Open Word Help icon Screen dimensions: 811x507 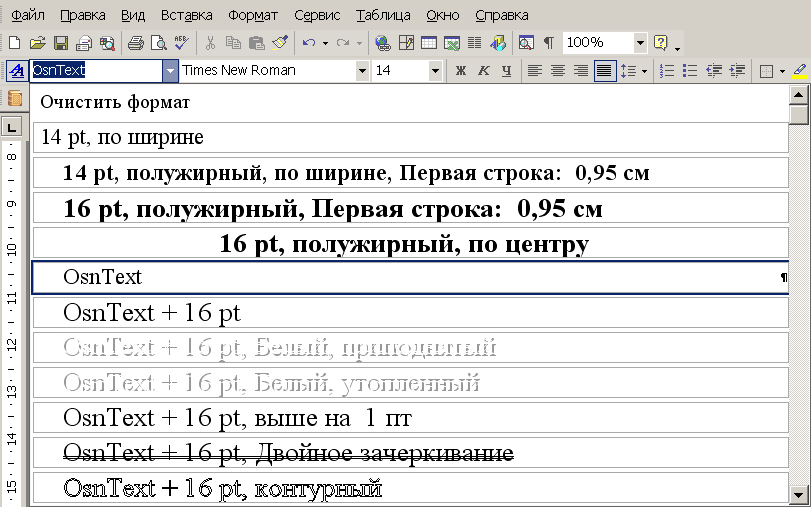coord(660,43)
